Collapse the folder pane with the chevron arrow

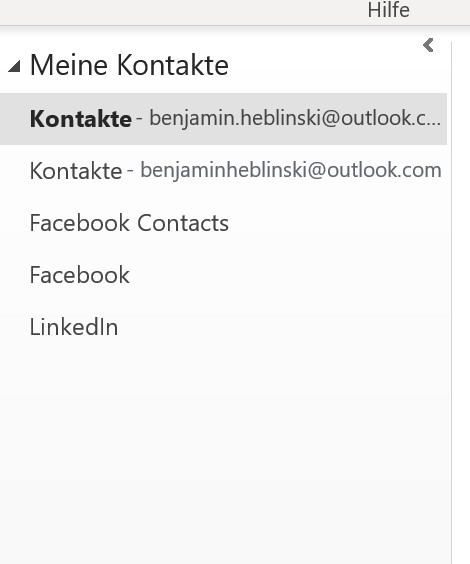tap(428, 45)
